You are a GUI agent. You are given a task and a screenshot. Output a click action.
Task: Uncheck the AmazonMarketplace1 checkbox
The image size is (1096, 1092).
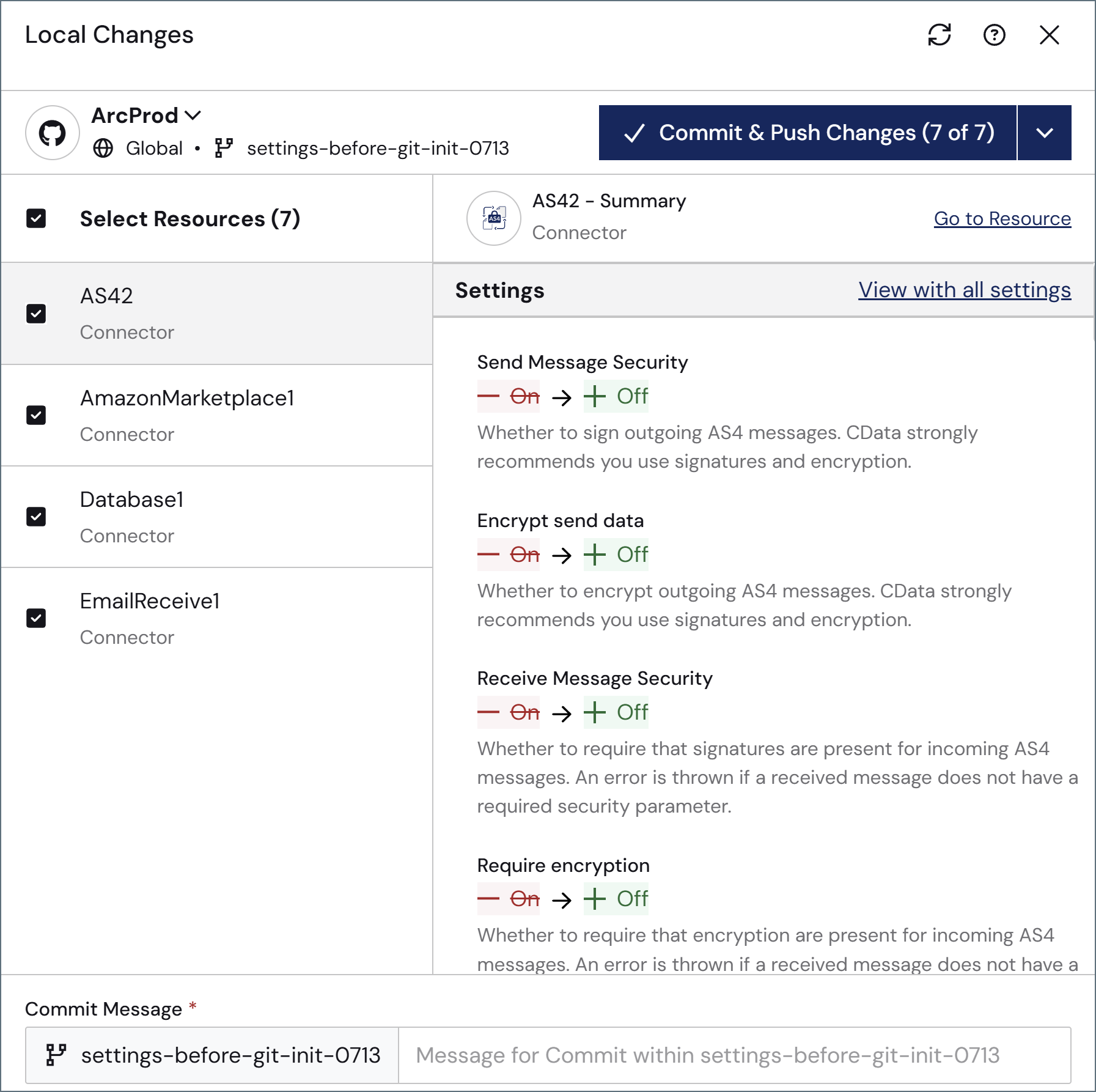pyautogui.click(x=36, y=415)
